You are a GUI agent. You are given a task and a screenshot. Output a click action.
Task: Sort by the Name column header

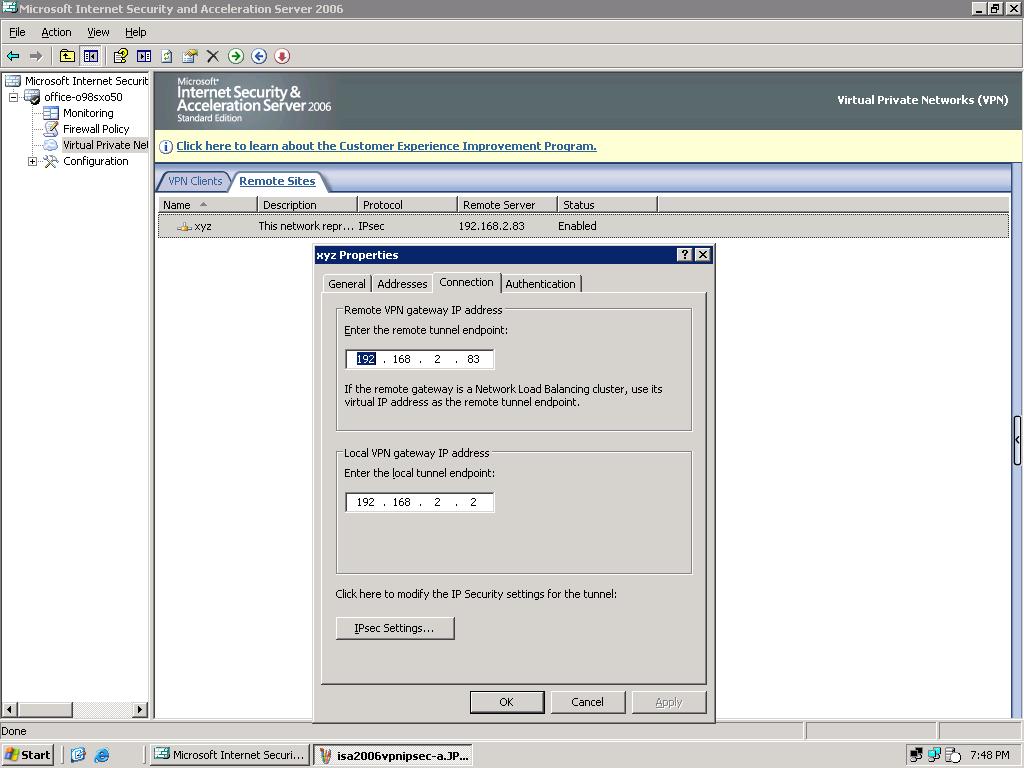(x=208, y=205)
